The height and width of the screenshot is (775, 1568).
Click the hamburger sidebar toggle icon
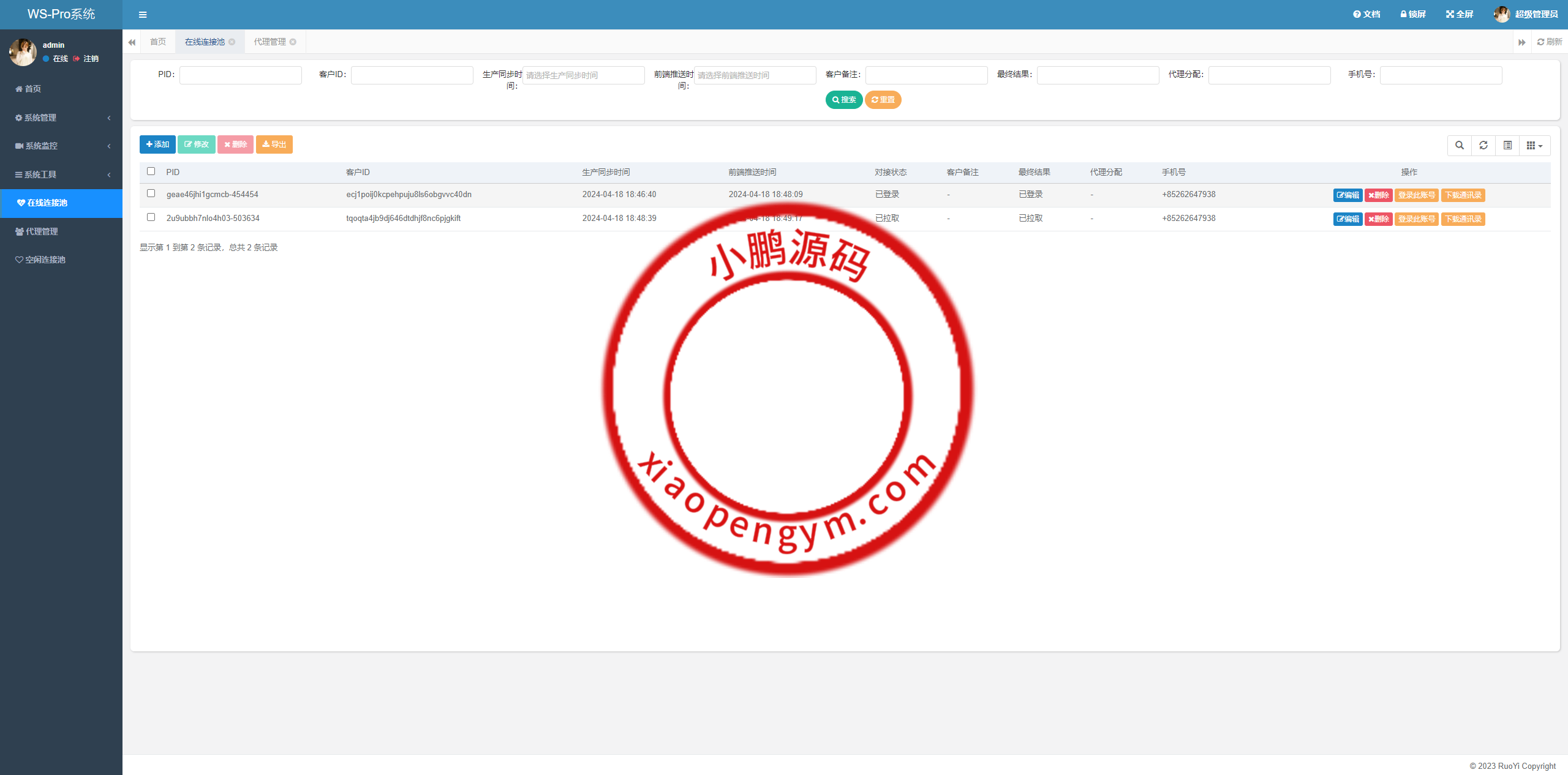[143, 15]
